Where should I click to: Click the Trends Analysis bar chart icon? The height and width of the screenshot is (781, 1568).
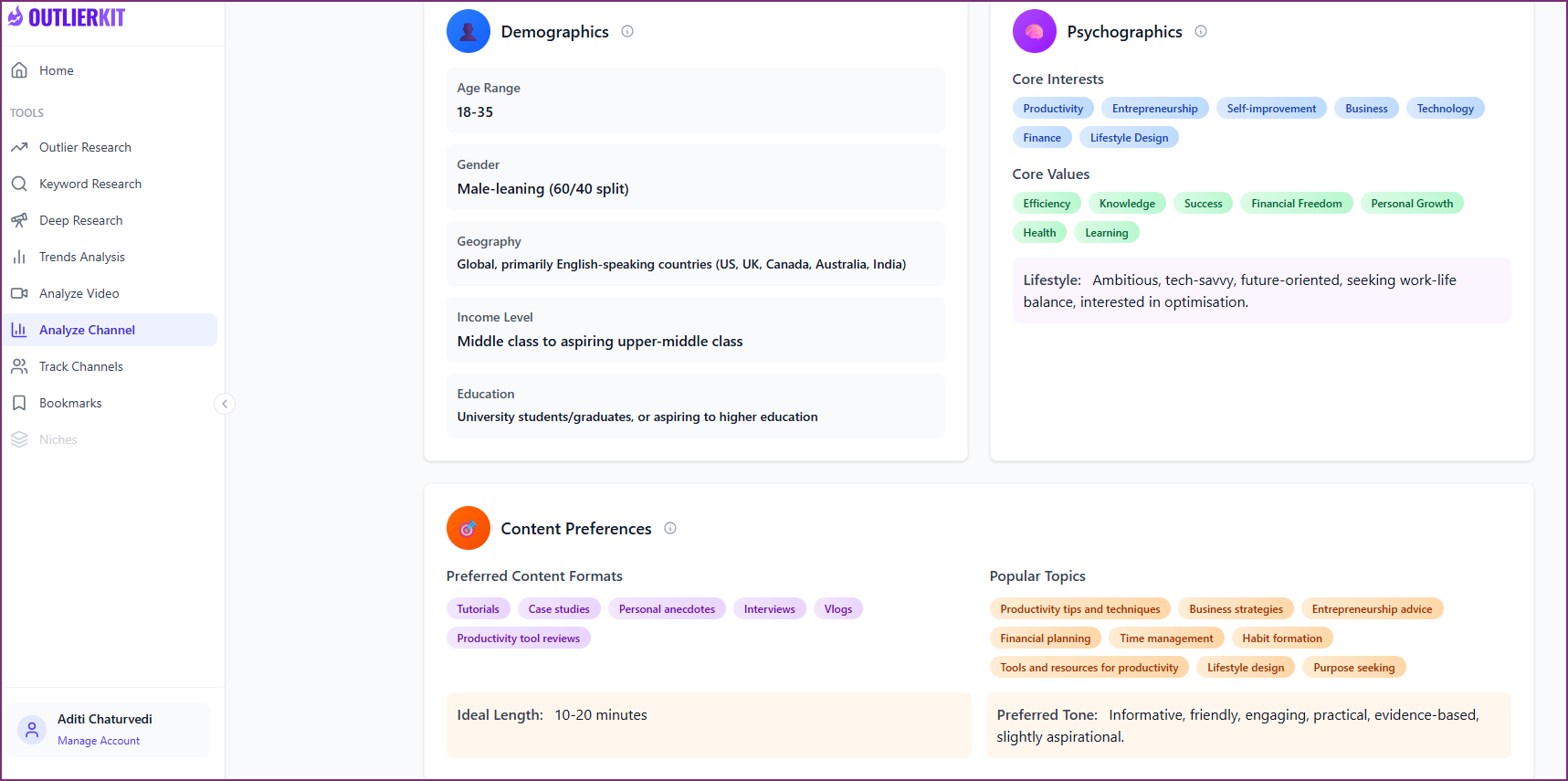[19, 257]
